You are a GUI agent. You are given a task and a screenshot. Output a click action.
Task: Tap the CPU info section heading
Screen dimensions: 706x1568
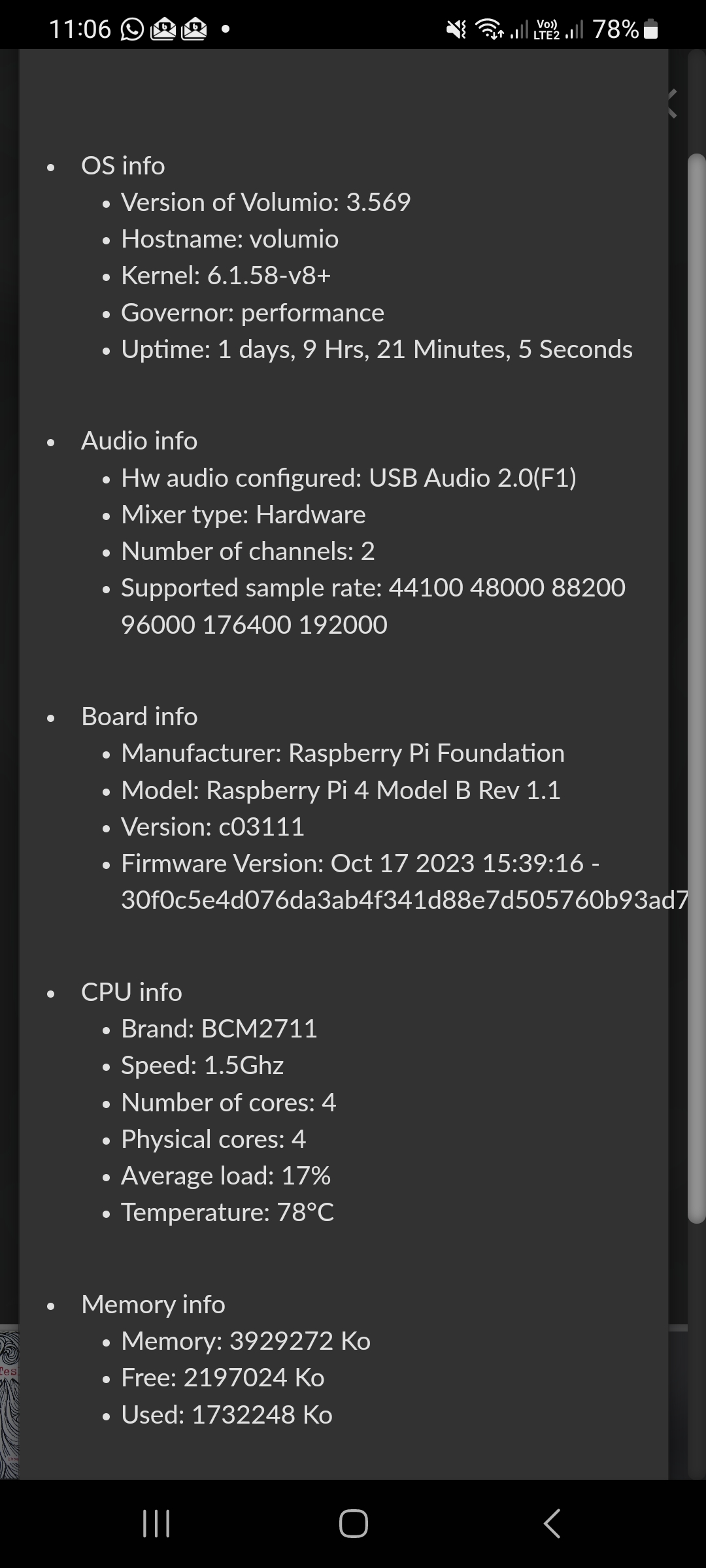click(x=131, y=992)
